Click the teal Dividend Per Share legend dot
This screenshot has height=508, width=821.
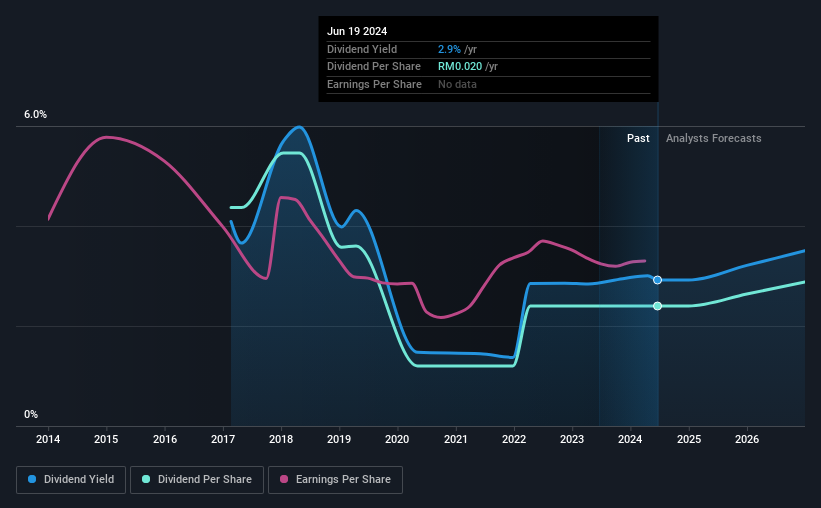click(x=146, y=479)
